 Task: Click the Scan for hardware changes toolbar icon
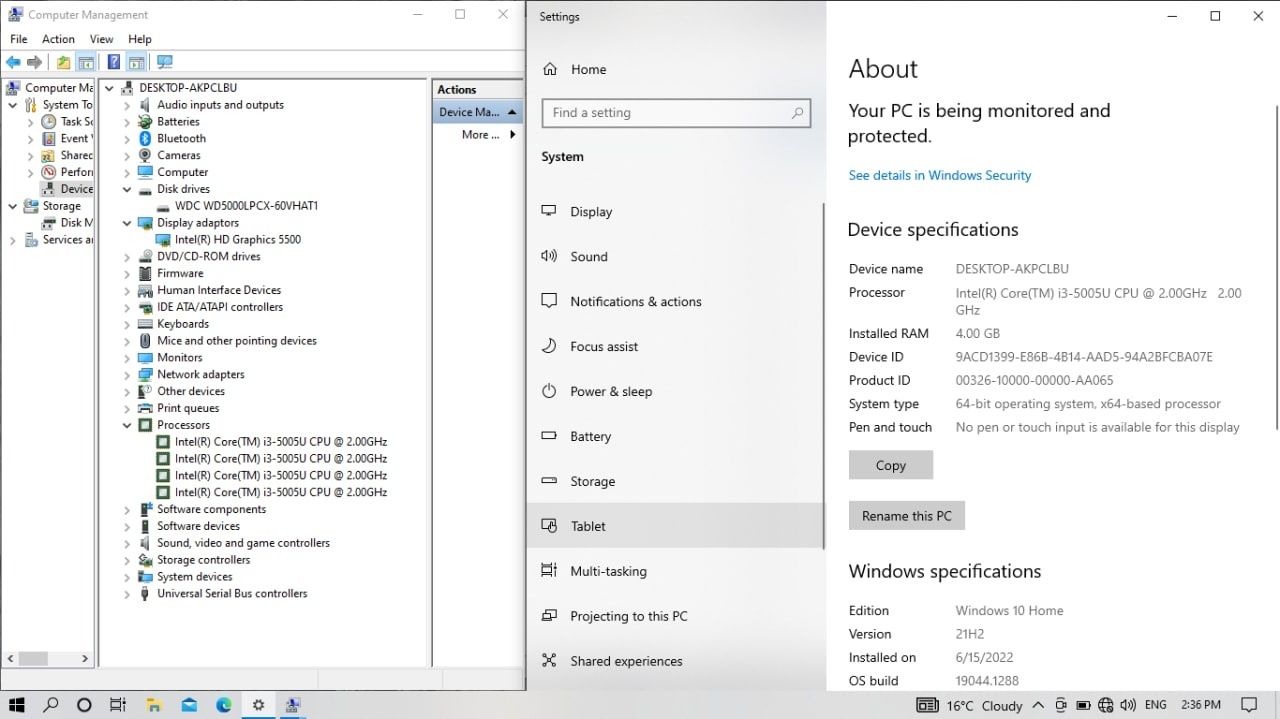pos(165,62)
